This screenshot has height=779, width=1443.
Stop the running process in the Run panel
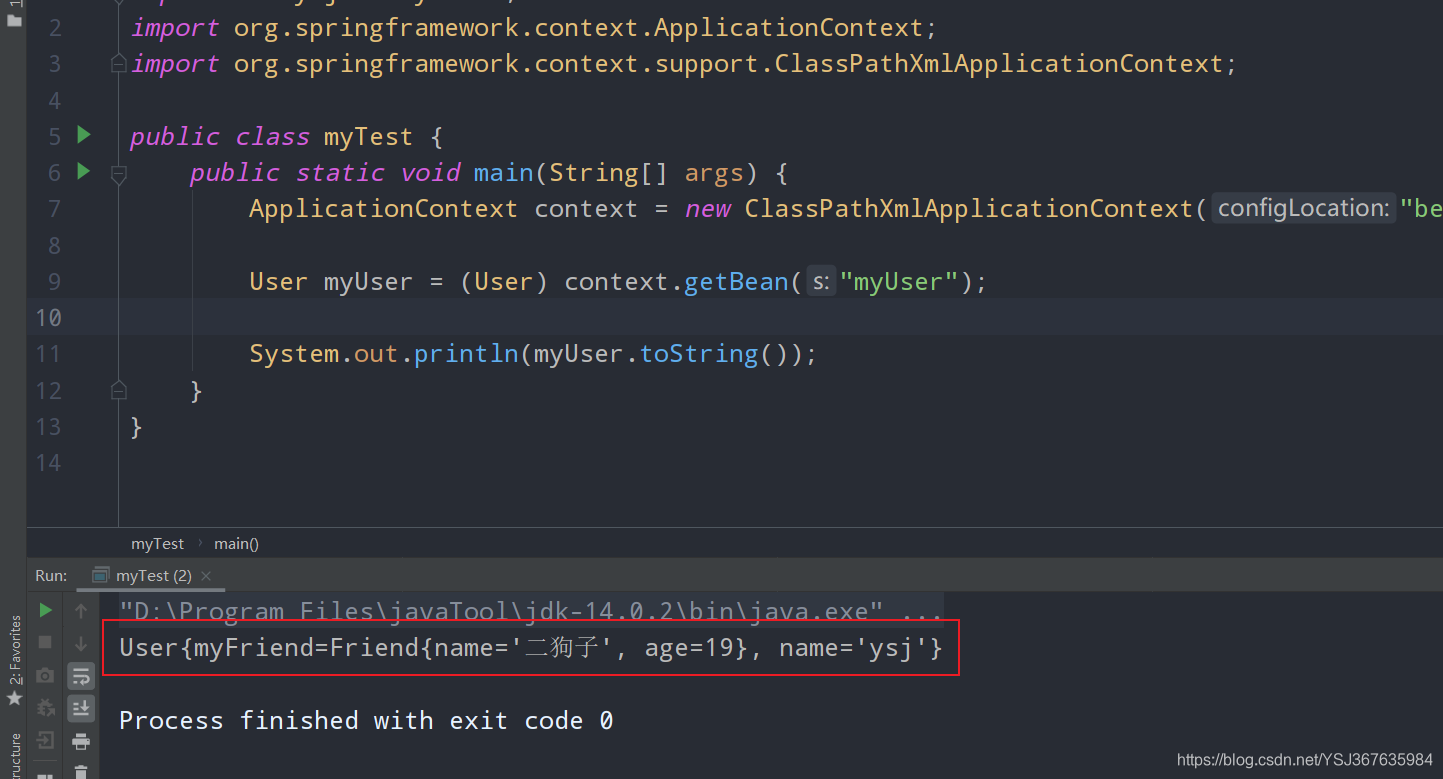click(x=45, y=642)
